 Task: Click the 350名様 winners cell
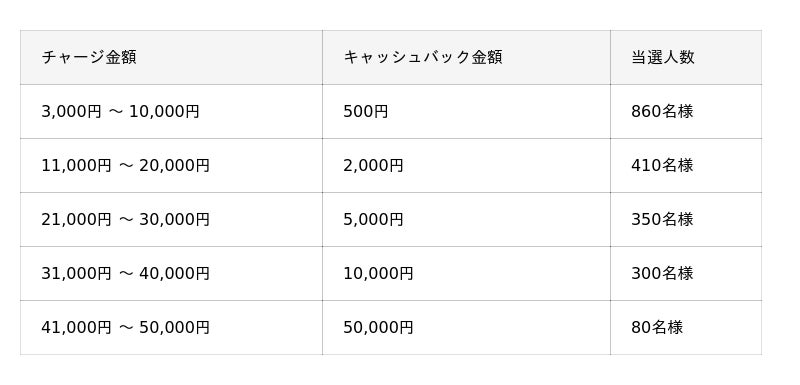click(686, 219)
